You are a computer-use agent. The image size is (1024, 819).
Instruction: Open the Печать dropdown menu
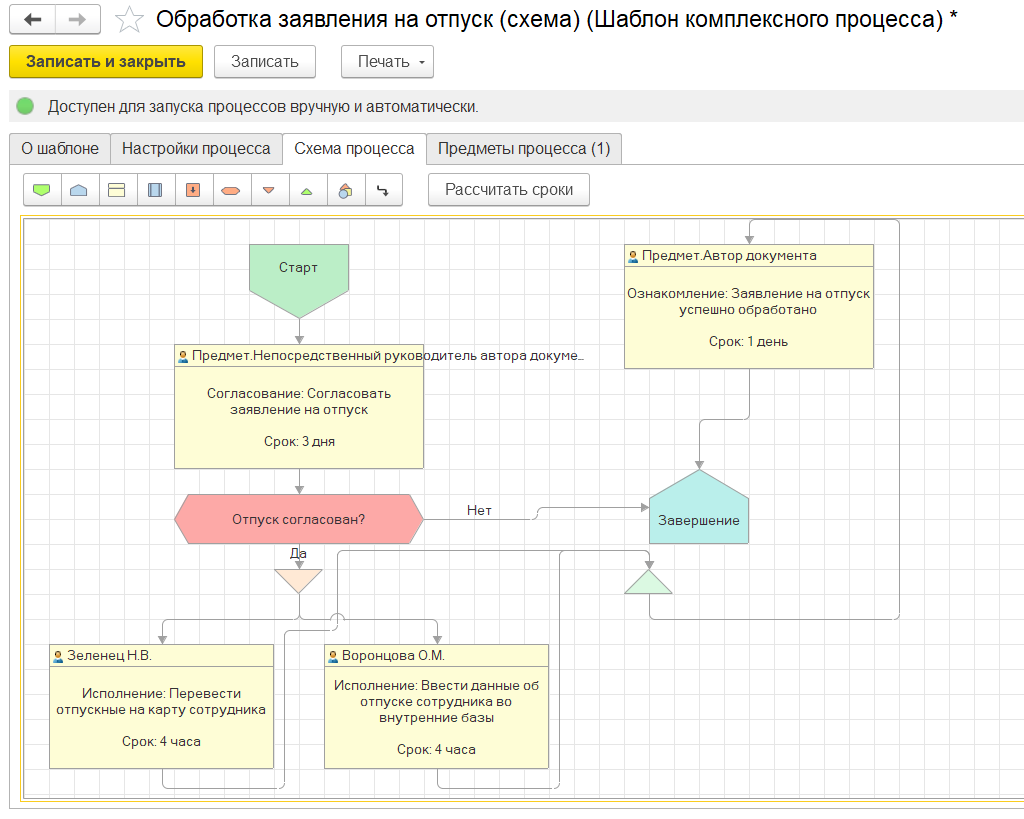tap(387, 61)
